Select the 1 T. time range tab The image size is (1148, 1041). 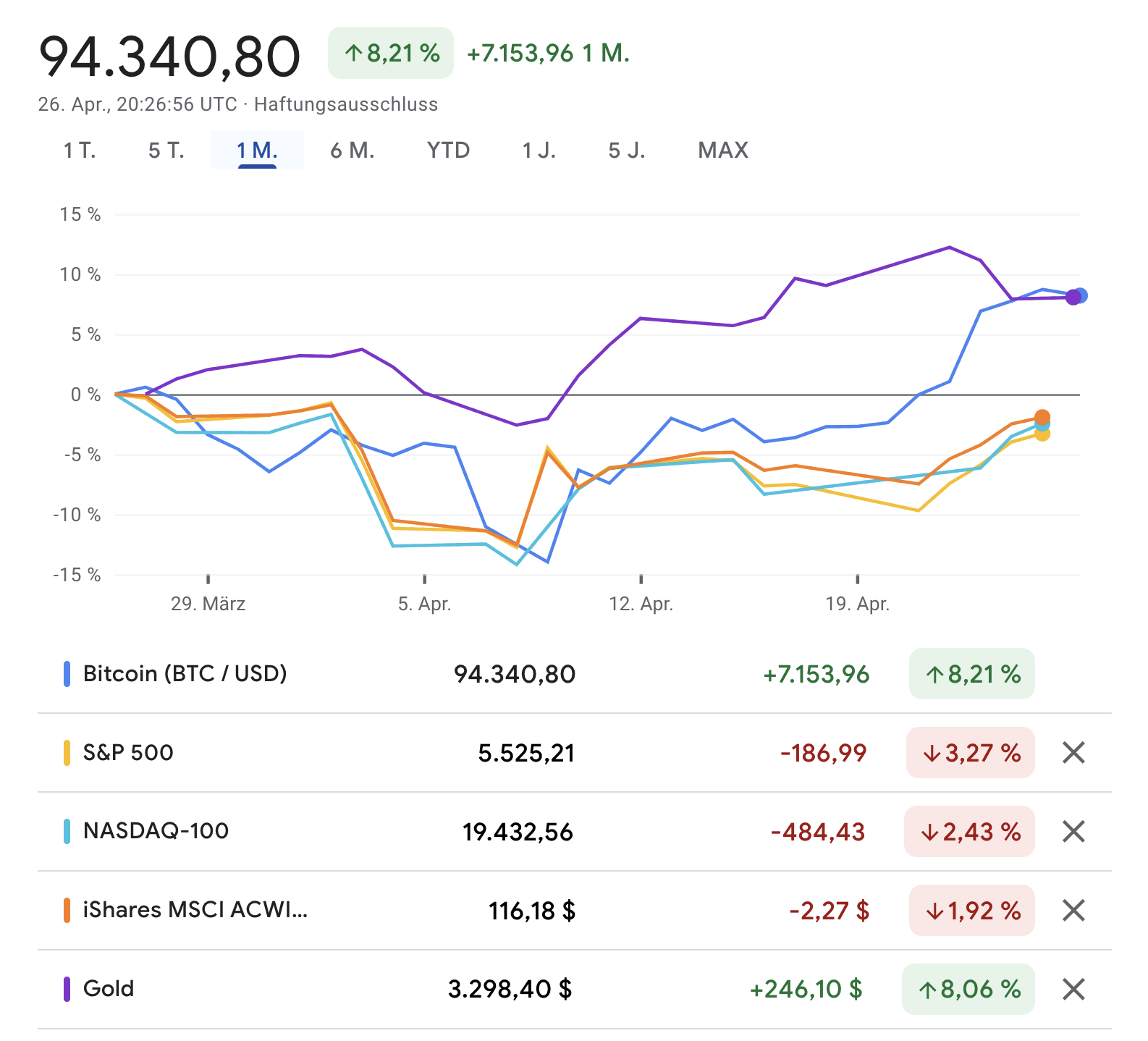pos(80,151)
